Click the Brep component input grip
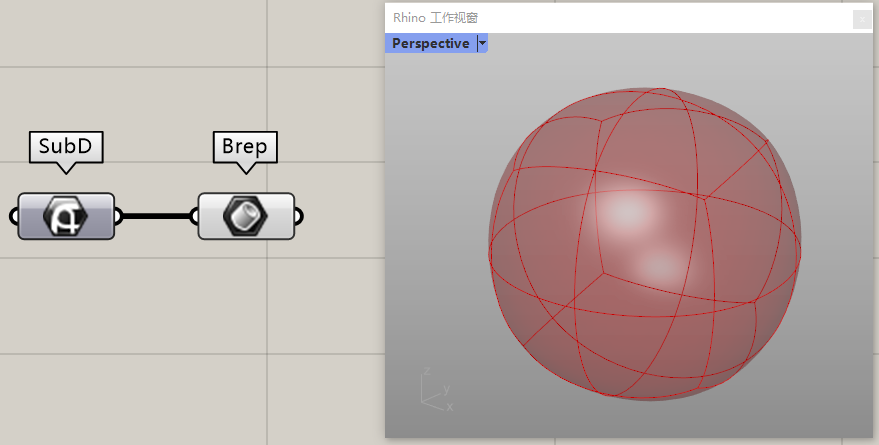This screenshot has width=879, height=445. 195,216
